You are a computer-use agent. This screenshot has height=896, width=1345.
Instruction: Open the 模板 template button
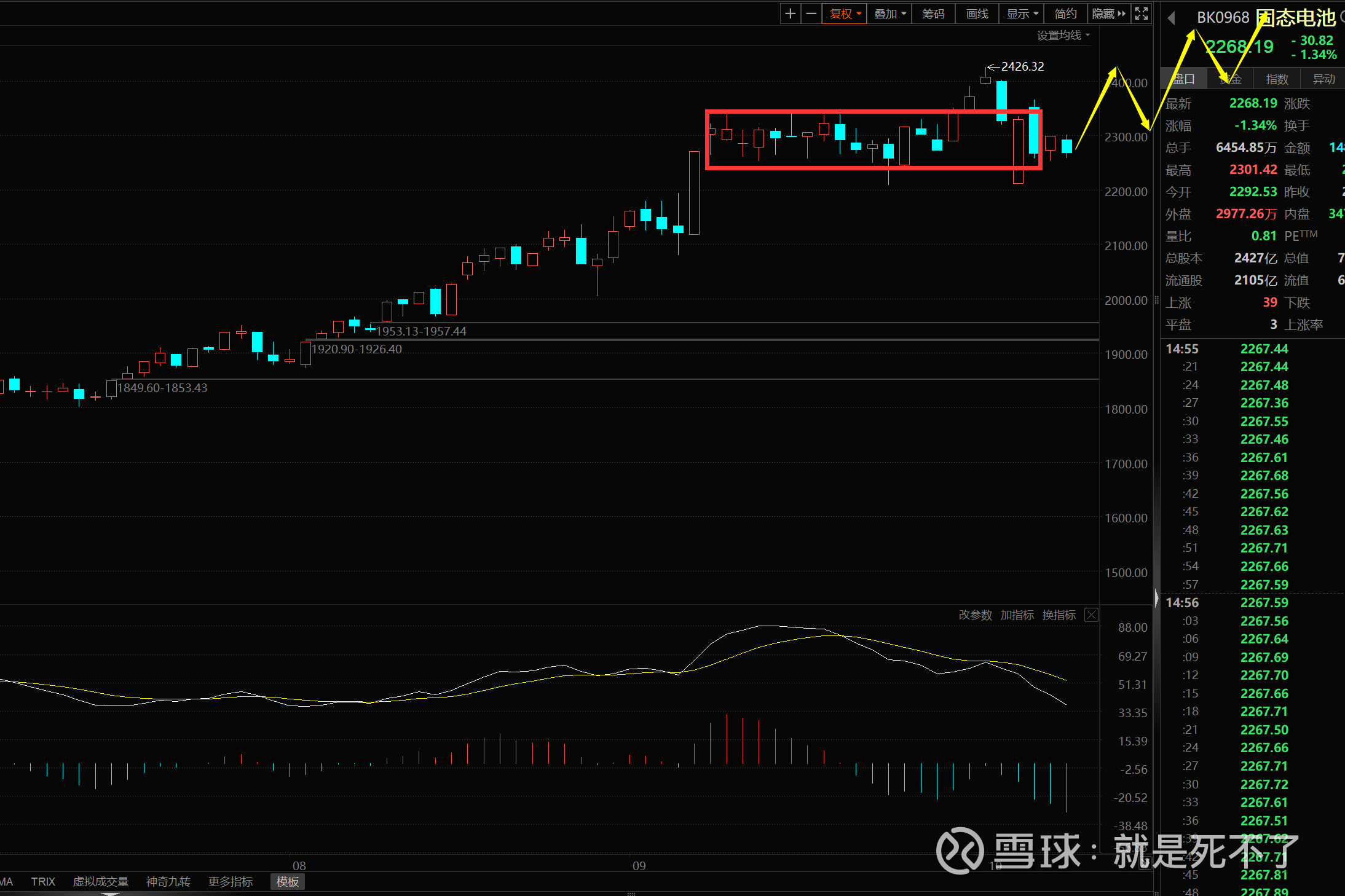tap(287, 882)
